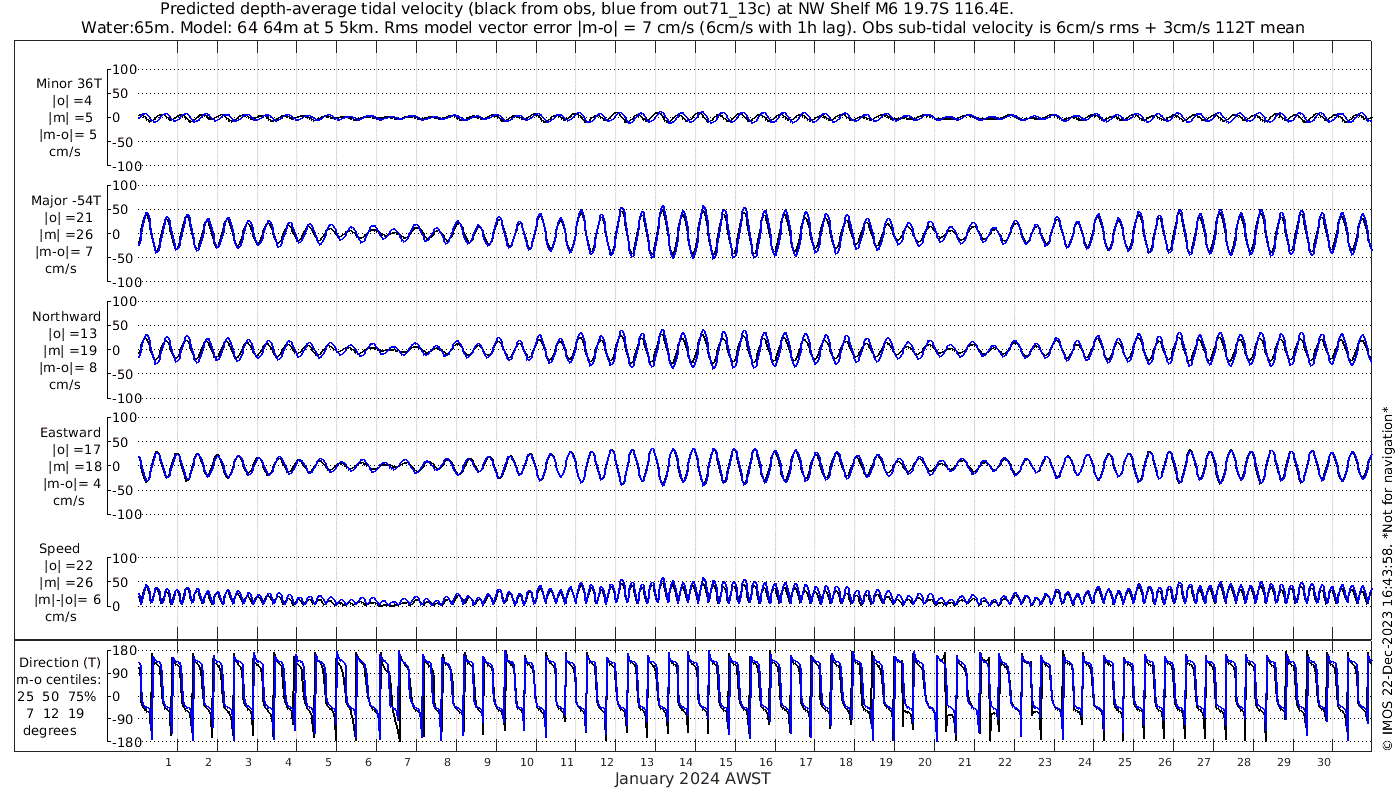Viewport: 1400px width, 800px height.
Task: Click the IMOS copyright timestamp text
Action: coord(1386,579)
